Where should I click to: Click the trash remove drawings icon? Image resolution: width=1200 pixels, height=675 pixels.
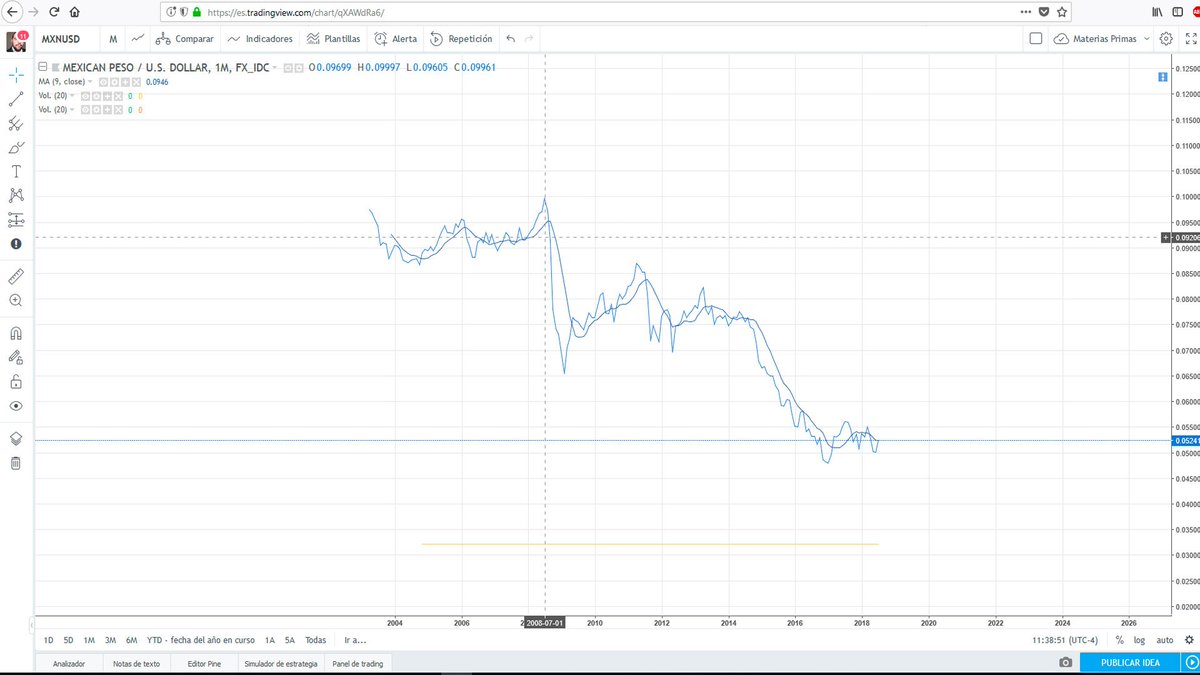coord(16,463)
